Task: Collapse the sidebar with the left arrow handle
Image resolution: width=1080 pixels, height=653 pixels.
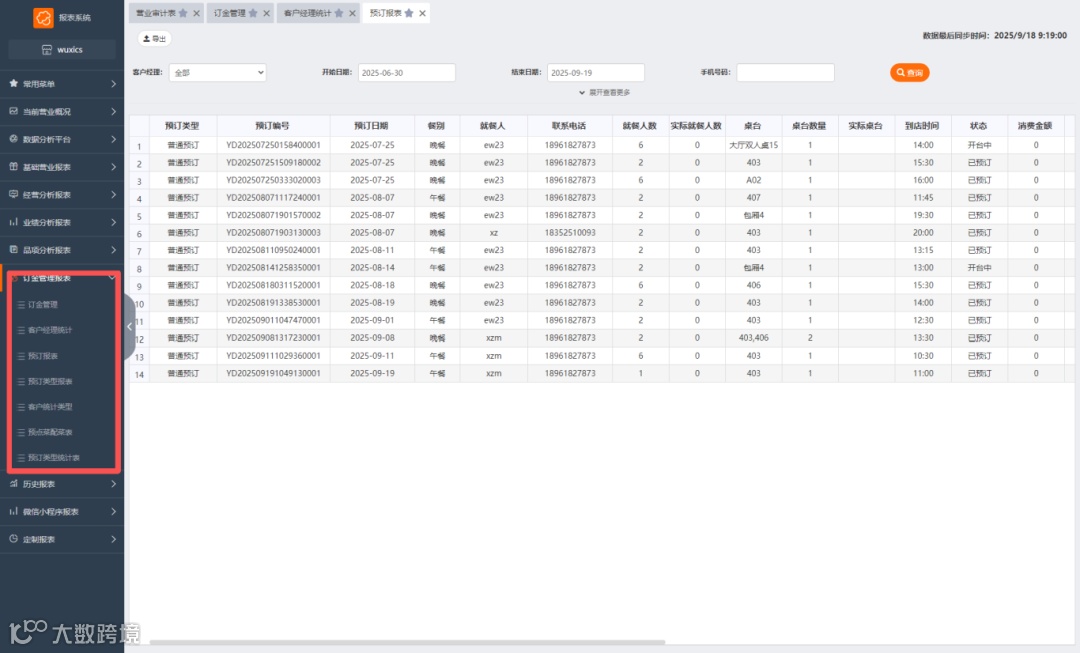Action: (129, 327)
